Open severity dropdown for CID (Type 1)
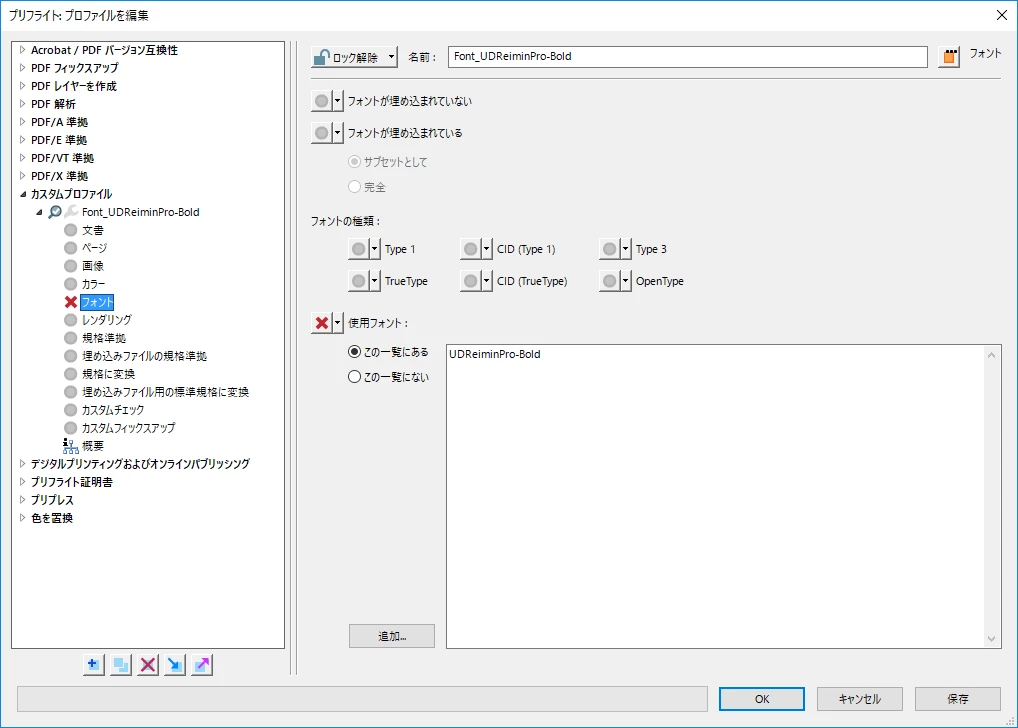This screenshot has height=728, width=1018. (x=486, y=249)
